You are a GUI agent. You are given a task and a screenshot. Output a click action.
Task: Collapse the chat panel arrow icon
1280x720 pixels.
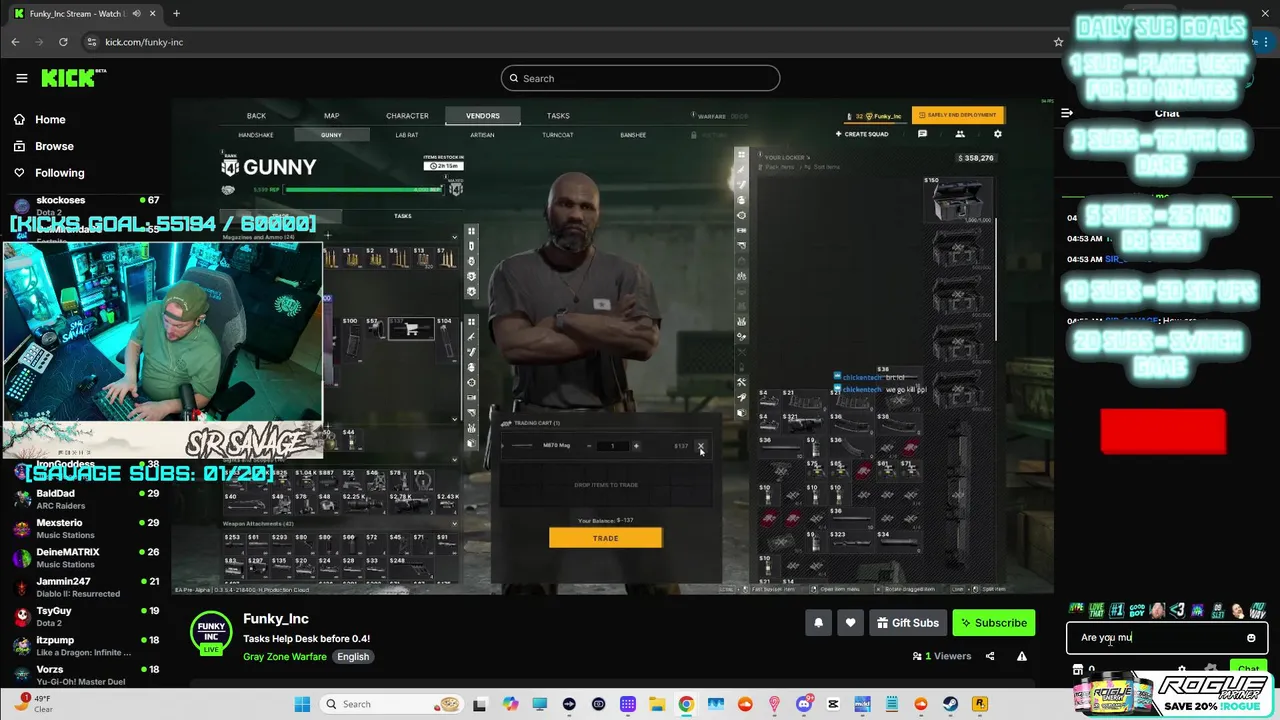pos(1067,113)
